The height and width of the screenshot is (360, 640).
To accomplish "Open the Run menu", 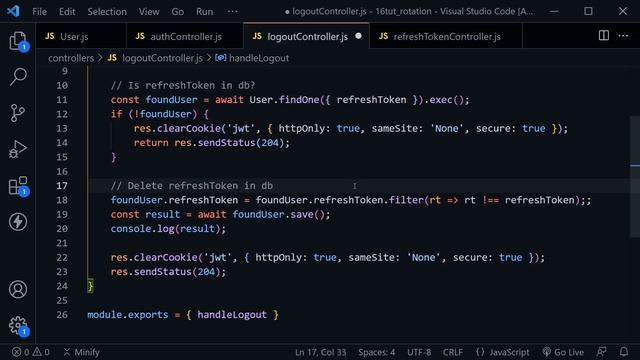I will [x=204, y=11].
